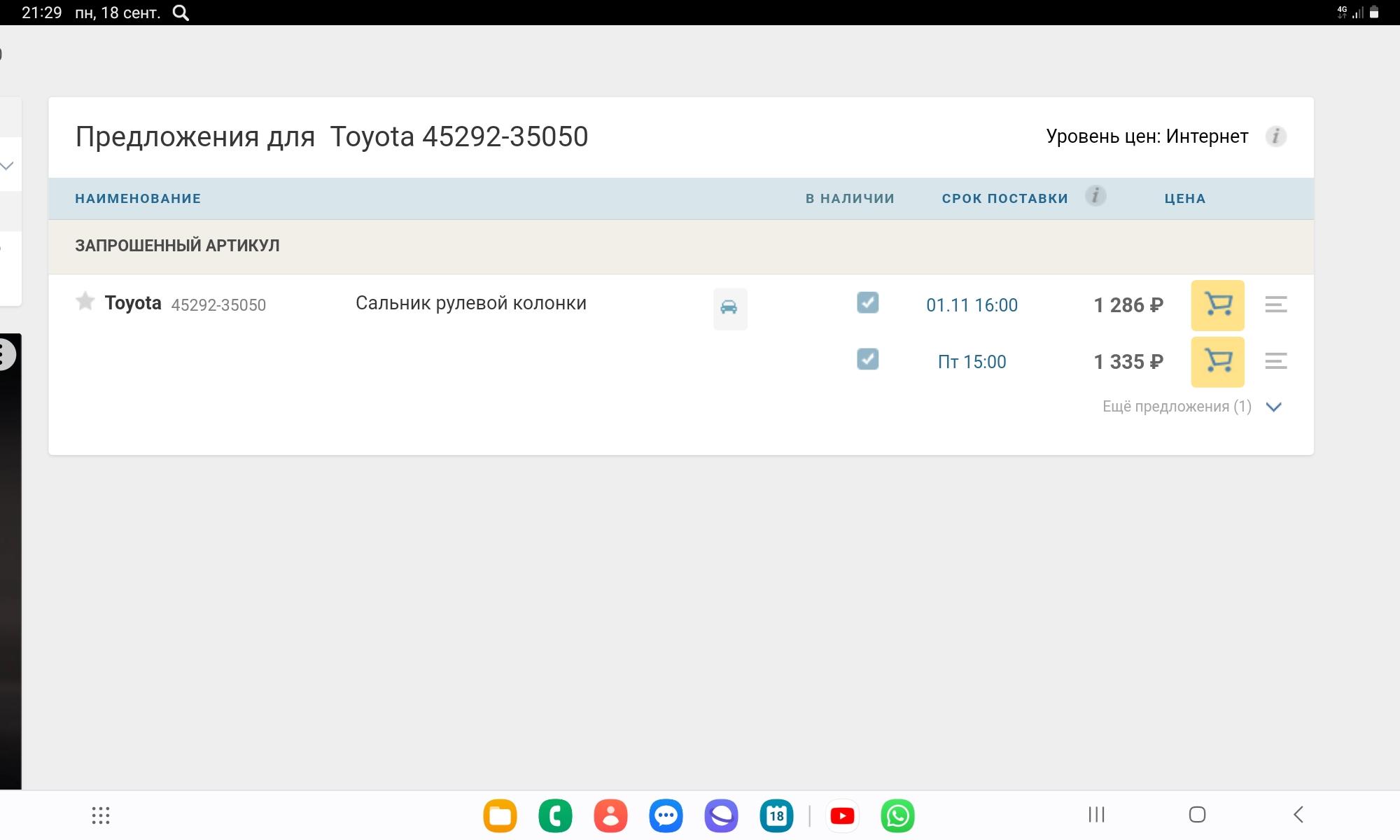Open the three-dot handle at the left edge
Screen dimensions: 1400x840
[x=5, y=354]
